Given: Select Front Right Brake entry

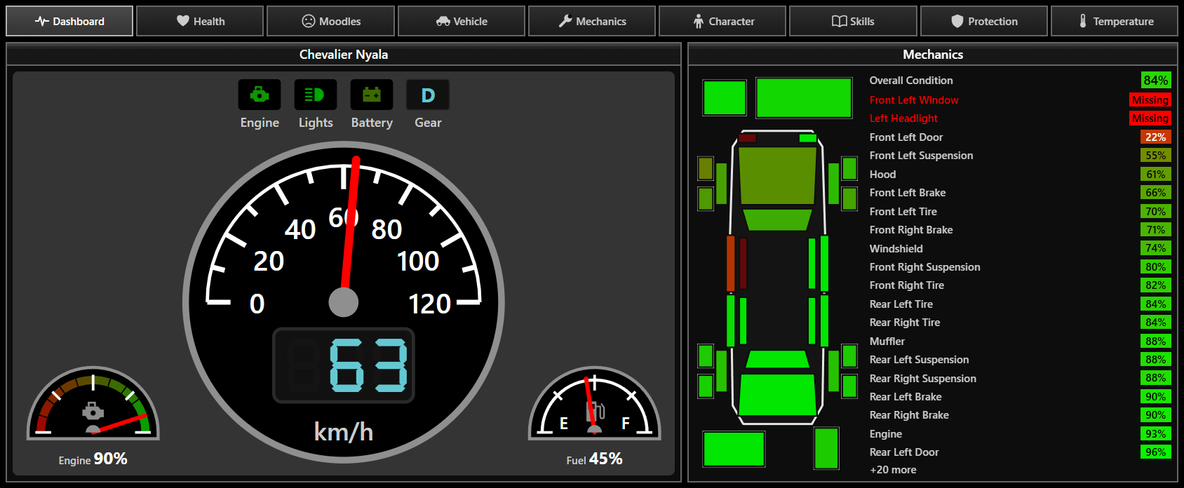Looking at the screenshot, I should coord(1019,230).
